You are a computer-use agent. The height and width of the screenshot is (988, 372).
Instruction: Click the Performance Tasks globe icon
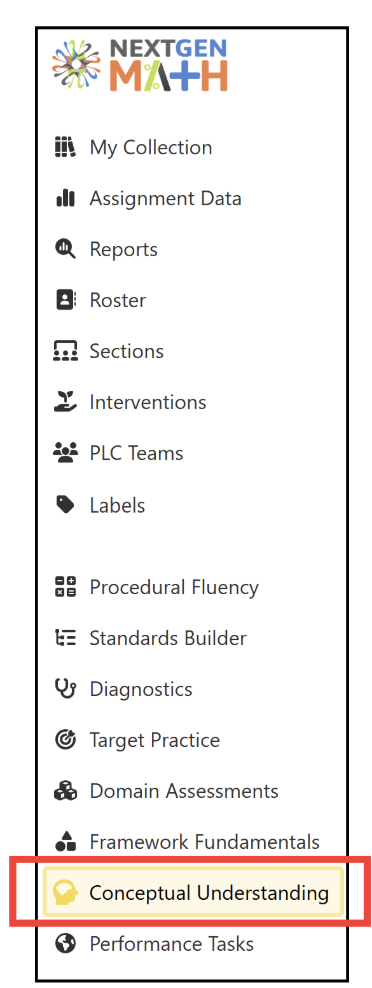66,943
